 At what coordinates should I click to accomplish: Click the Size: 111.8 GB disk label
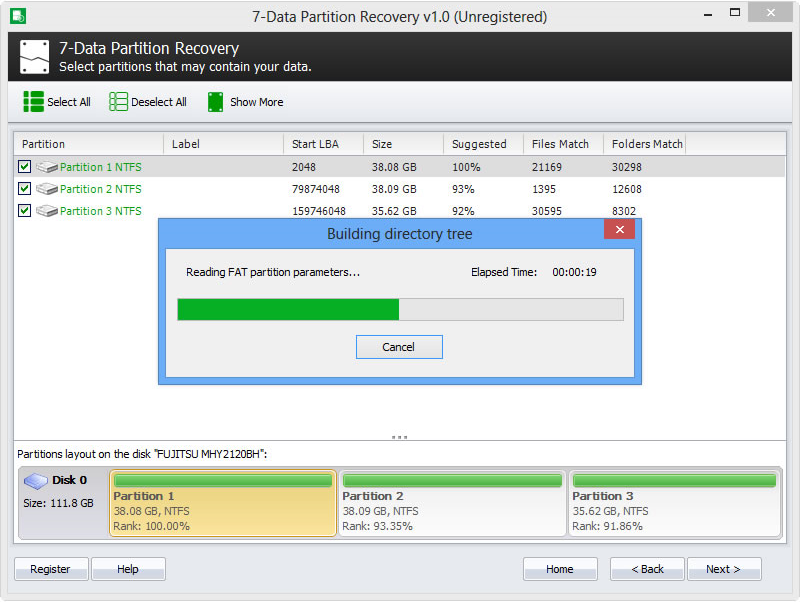pos(58,503)
